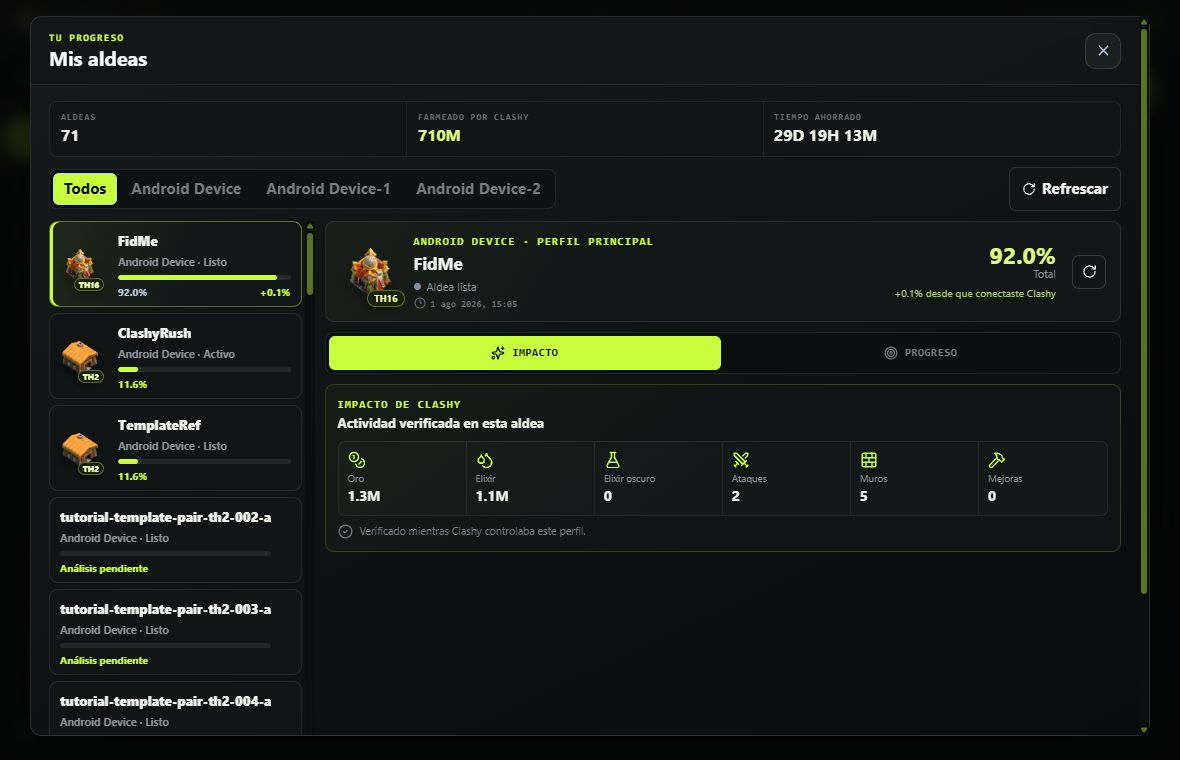Refresh FidMe village with the reload icon

(1089, 272)
